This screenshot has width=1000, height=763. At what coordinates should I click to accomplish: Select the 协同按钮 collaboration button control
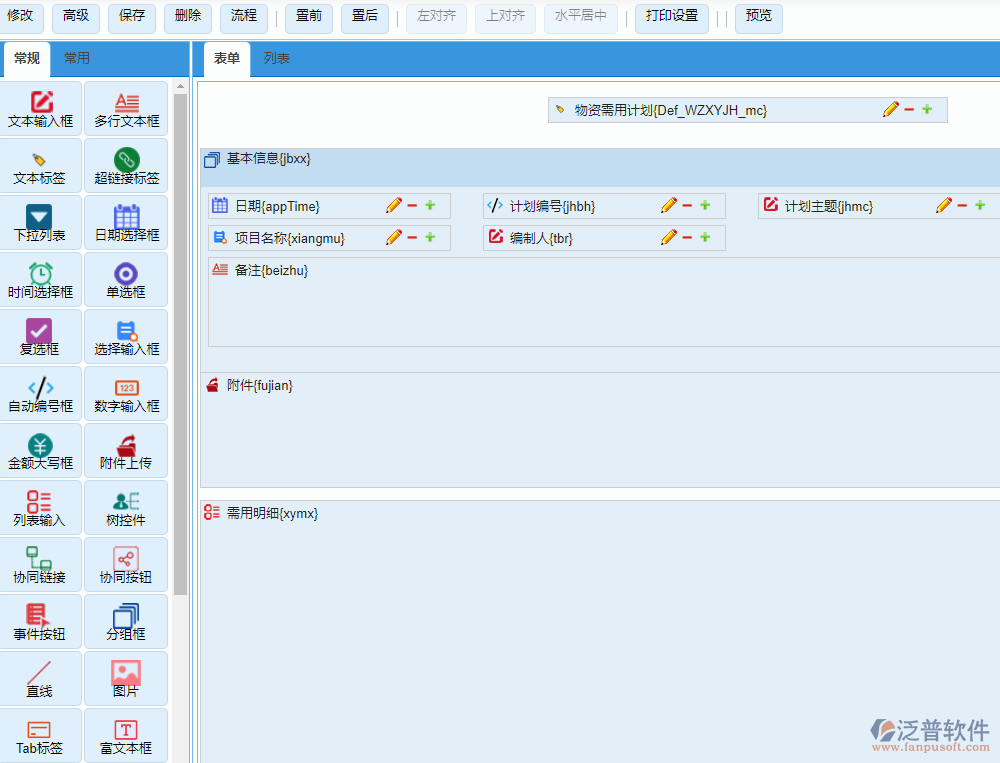[x=126, y=564]
